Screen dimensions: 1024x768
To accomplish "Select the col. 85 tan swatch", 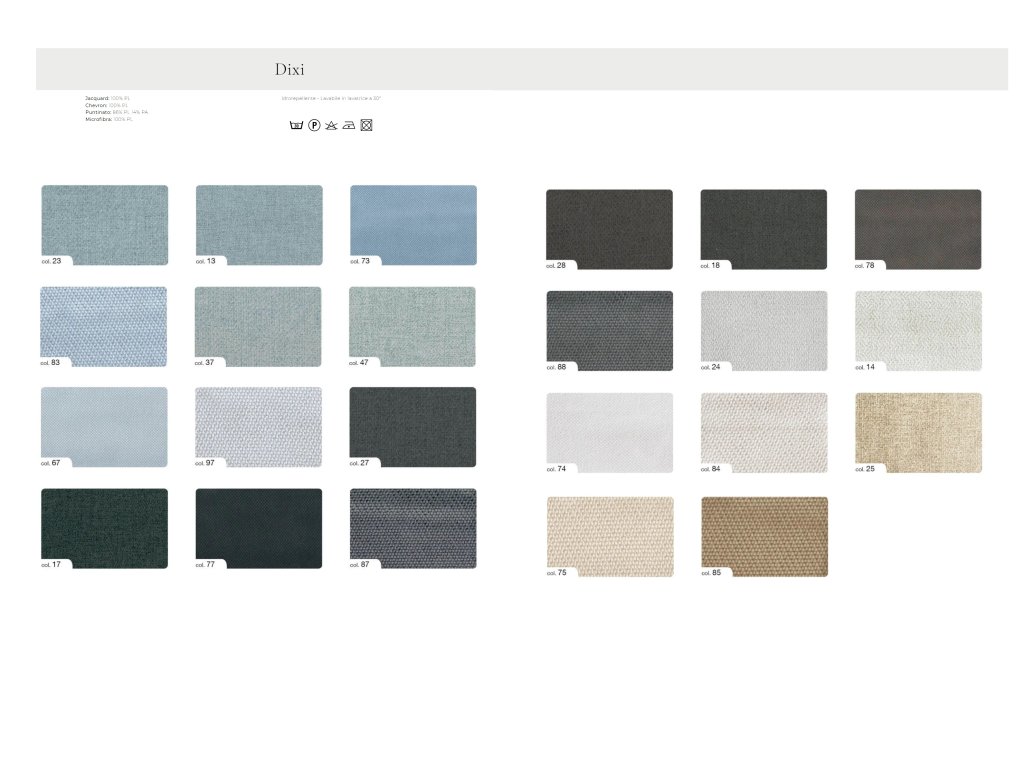I will coord(764,536).
